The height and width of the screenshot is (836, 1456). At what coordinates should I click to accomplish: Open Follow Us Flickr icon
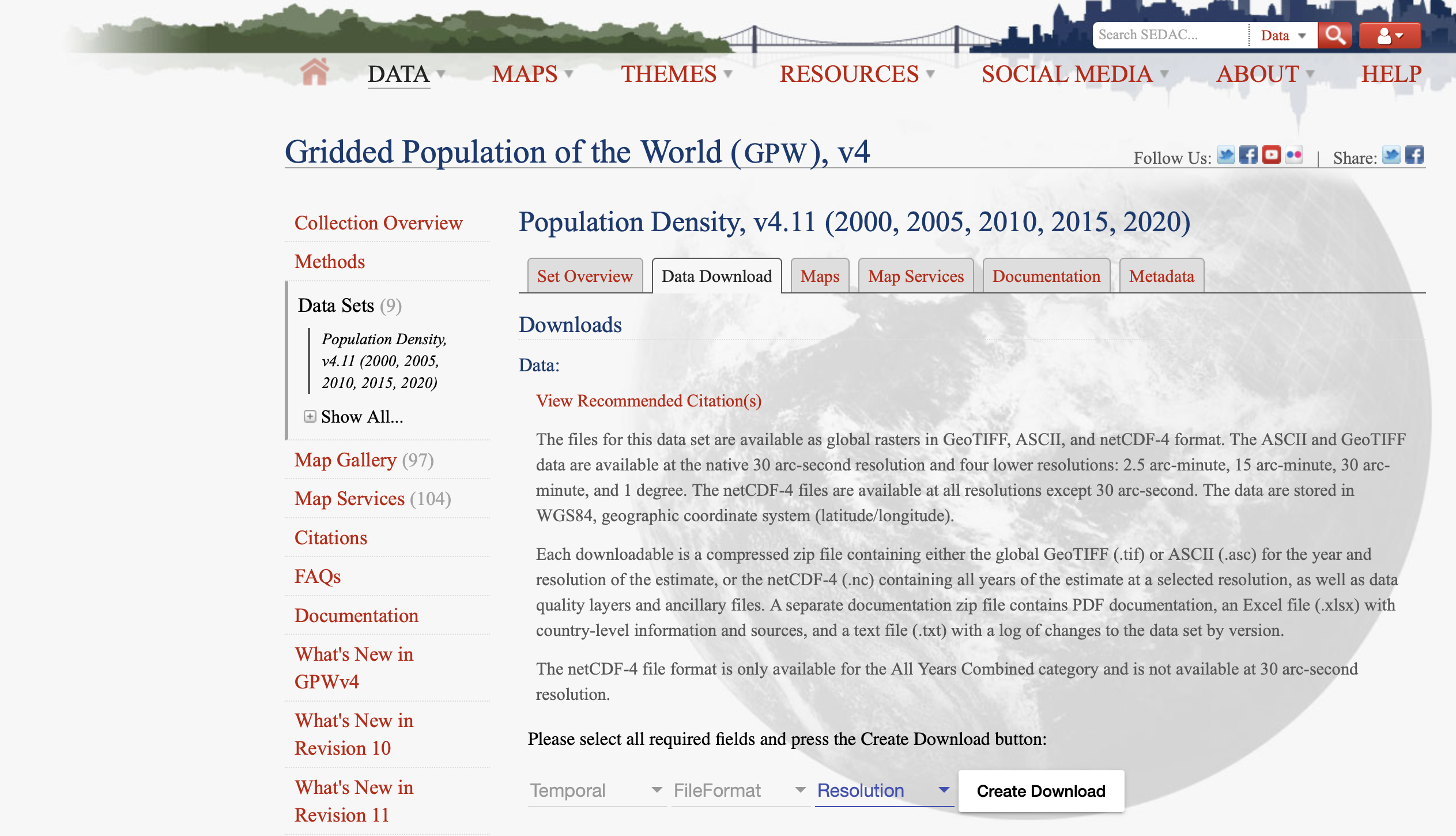point(1294,155)
